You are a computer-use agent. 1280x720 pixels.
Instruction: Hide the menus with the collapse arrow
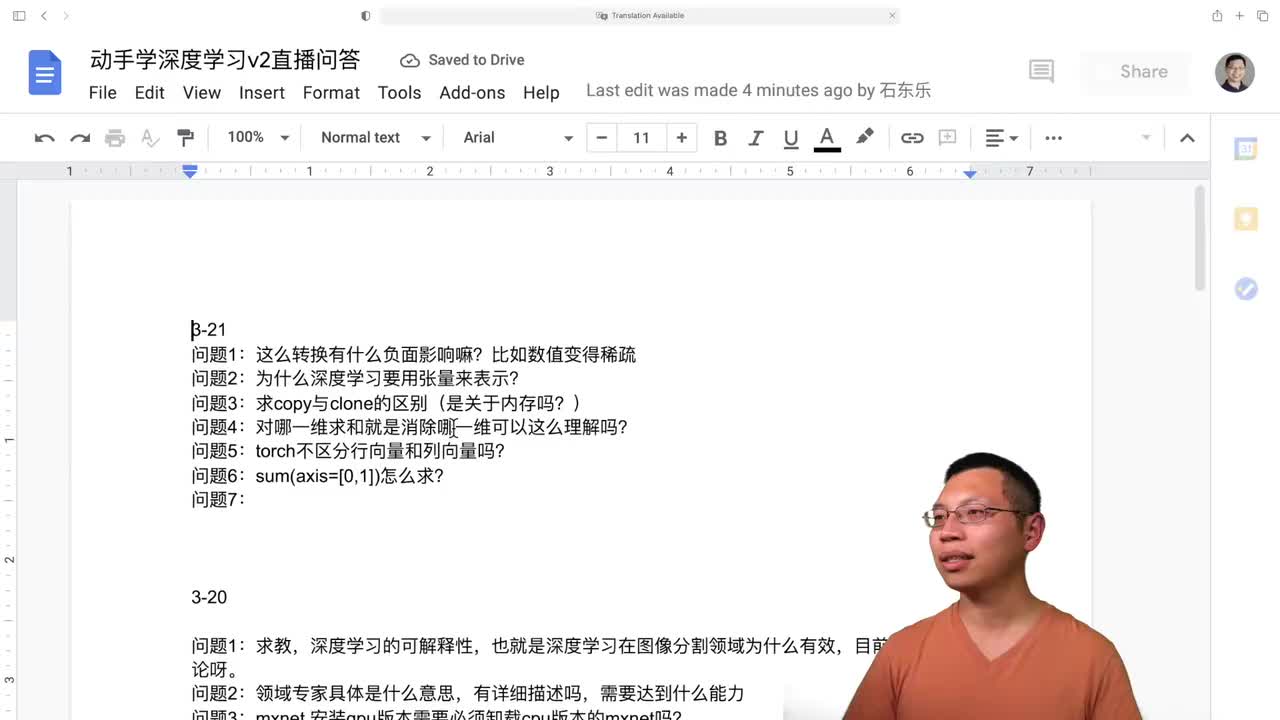[x=1187, y=138]
